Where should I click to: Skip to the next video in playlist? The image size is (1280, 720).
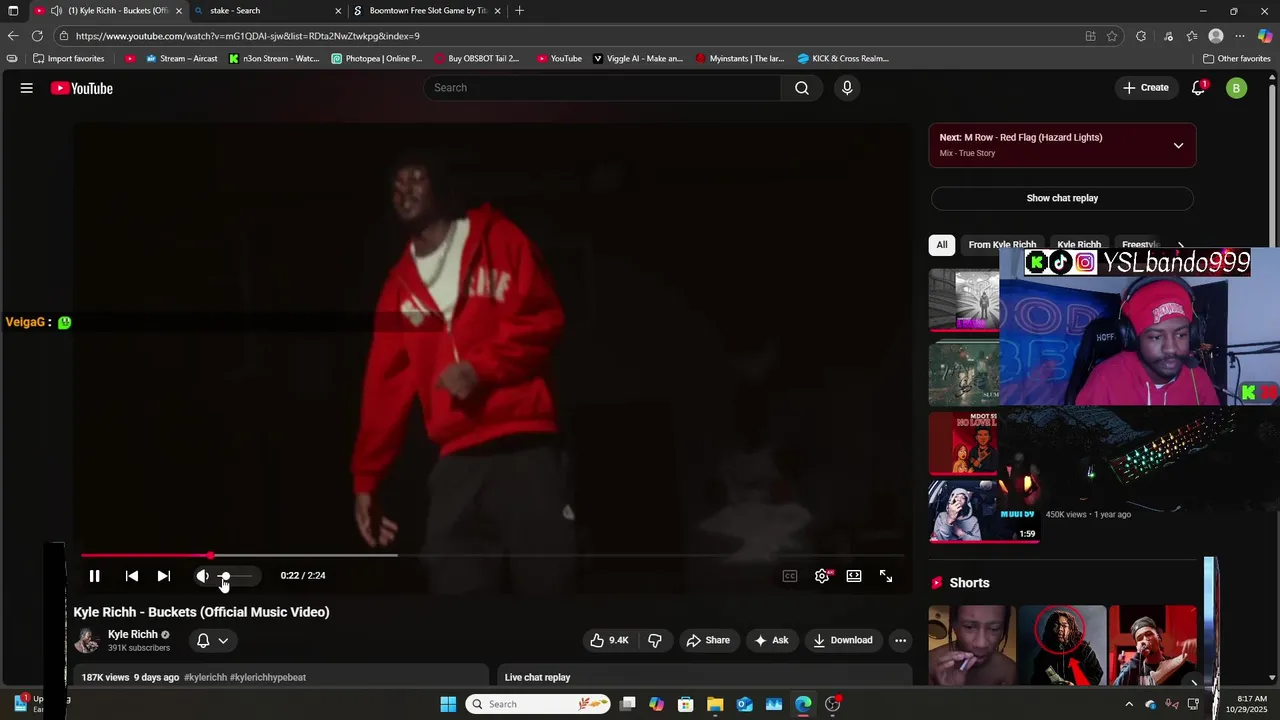164,576
